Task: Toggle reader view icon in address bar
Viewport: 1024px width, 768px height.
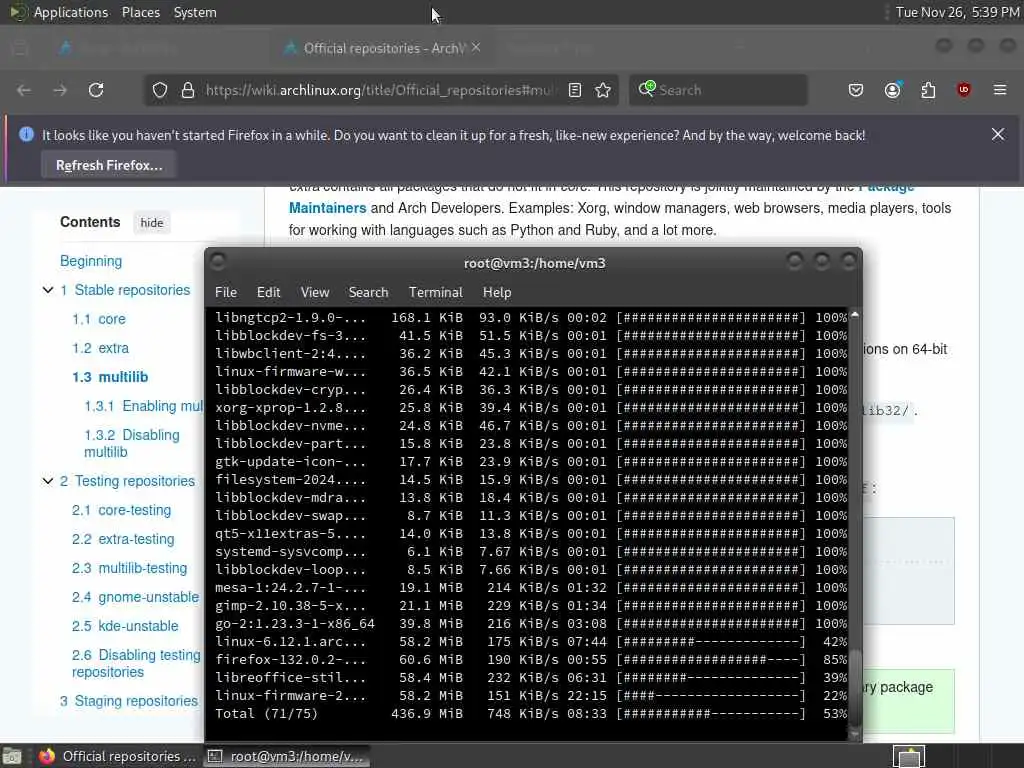Action: (x=575, y=90)
